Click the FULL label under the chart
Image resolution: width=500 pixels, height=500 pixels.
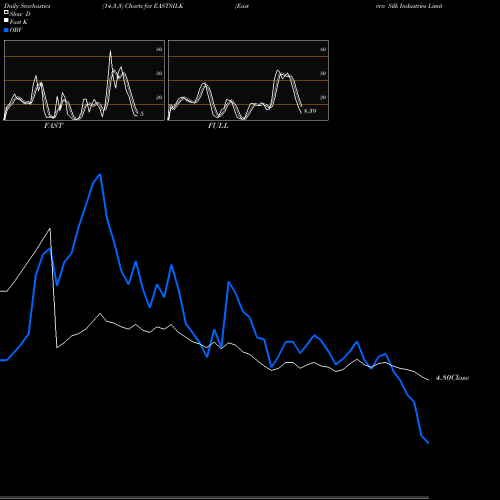click(218, 126)
